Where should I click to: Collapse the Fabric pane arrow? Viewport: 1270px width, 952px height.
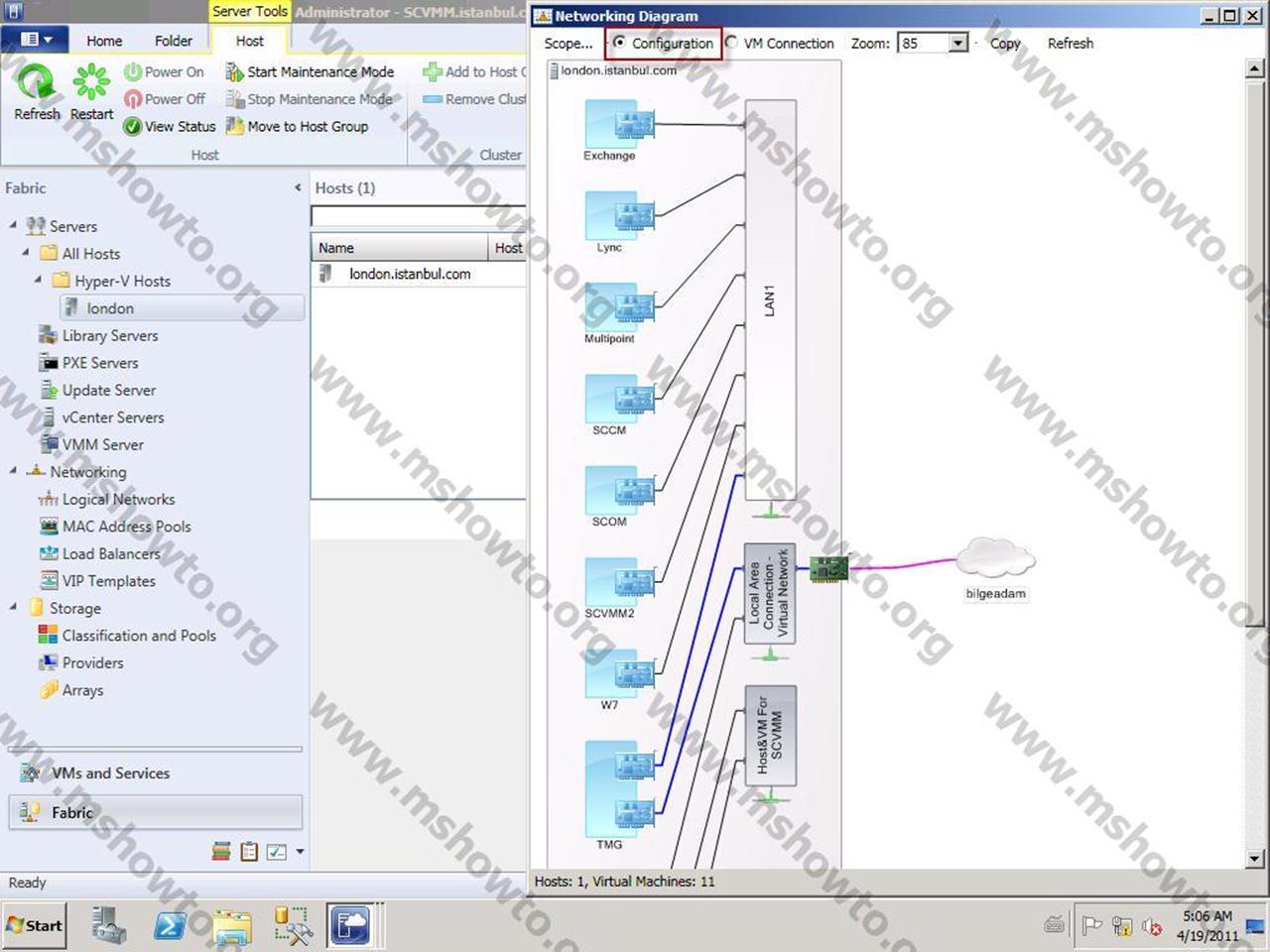(x=298, y=187)
